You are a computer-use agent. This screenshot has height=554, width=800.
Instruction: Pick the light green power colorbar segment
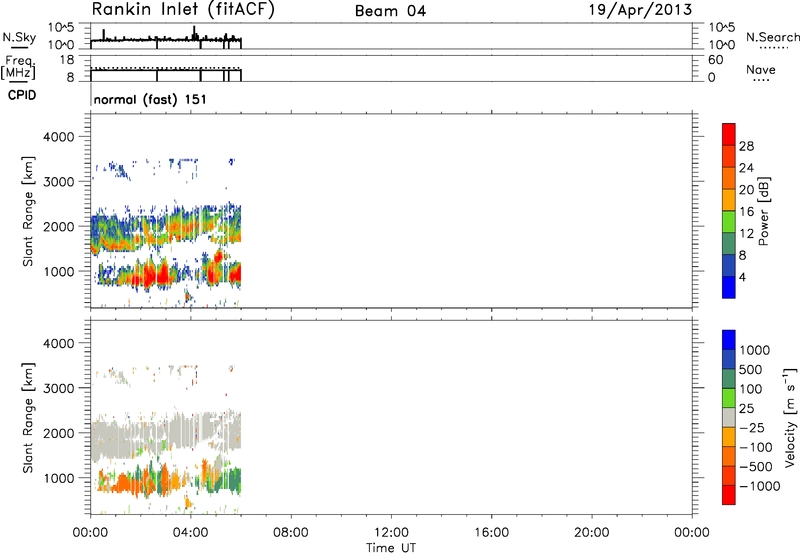coord(729,222)
